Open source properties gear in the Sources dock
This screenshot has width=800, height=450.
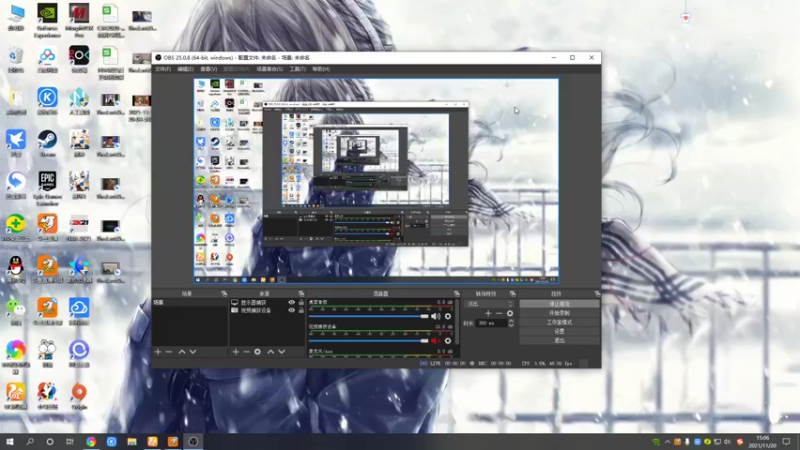coord(258,352)
